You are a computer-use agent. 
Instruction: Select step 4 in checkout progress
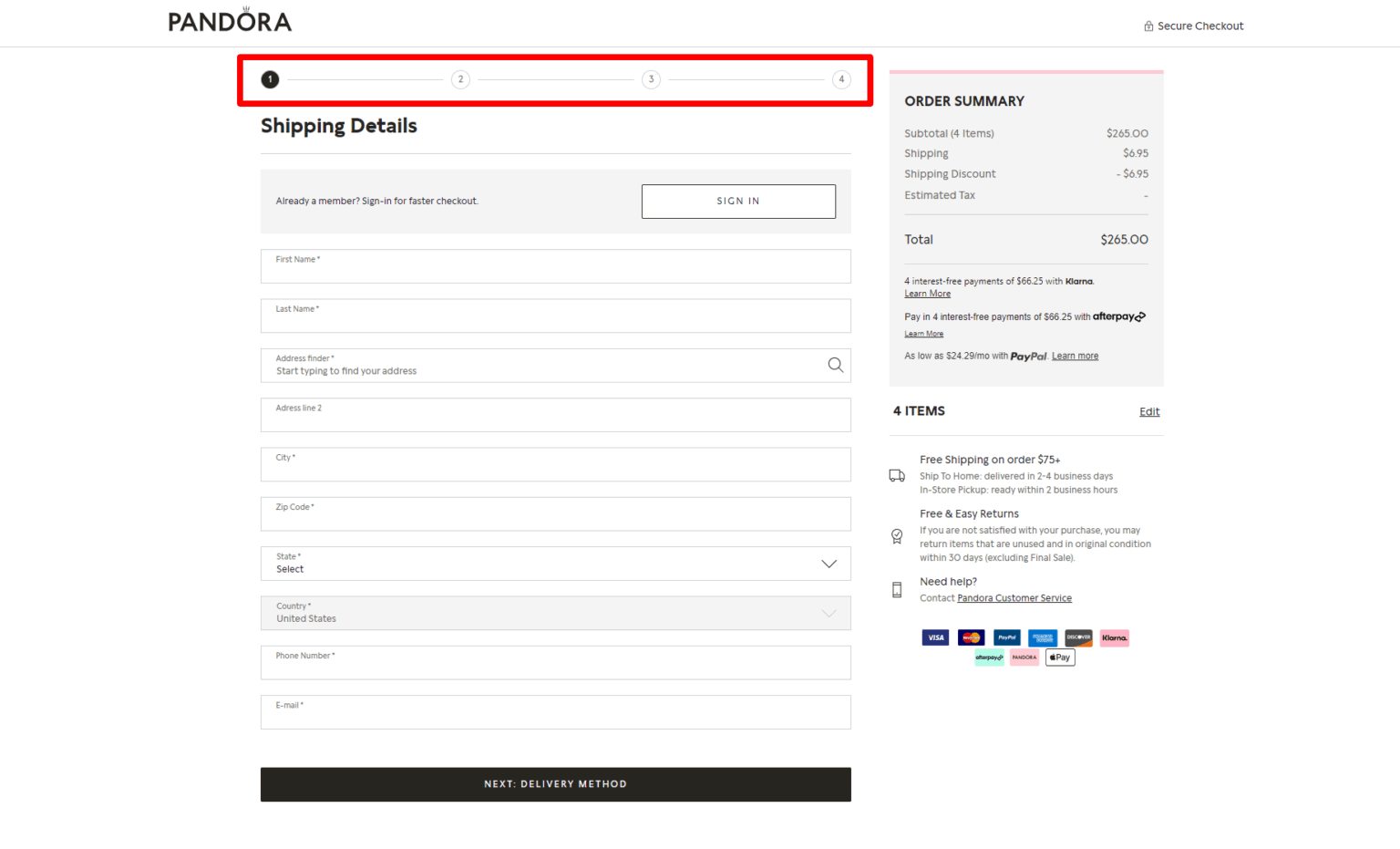pyautogui.click(x=841, y=79)
